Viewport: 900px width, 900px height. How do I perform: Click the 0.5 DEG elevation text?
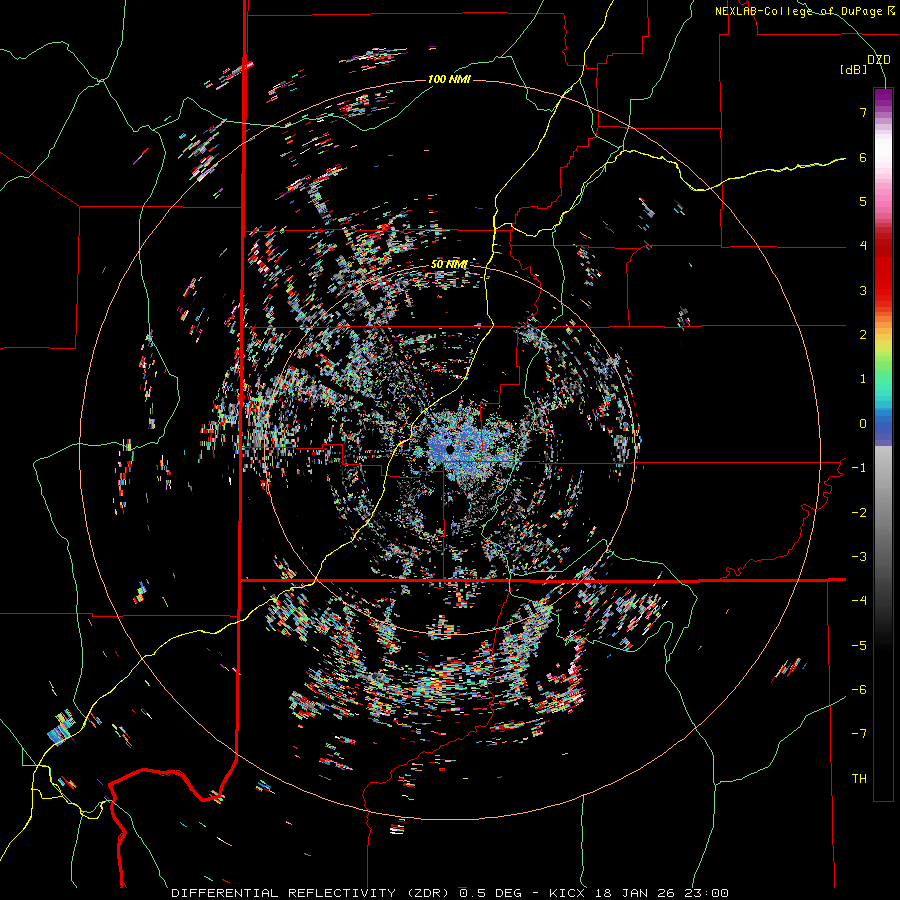pyautogui.click(x=489, y=893)
